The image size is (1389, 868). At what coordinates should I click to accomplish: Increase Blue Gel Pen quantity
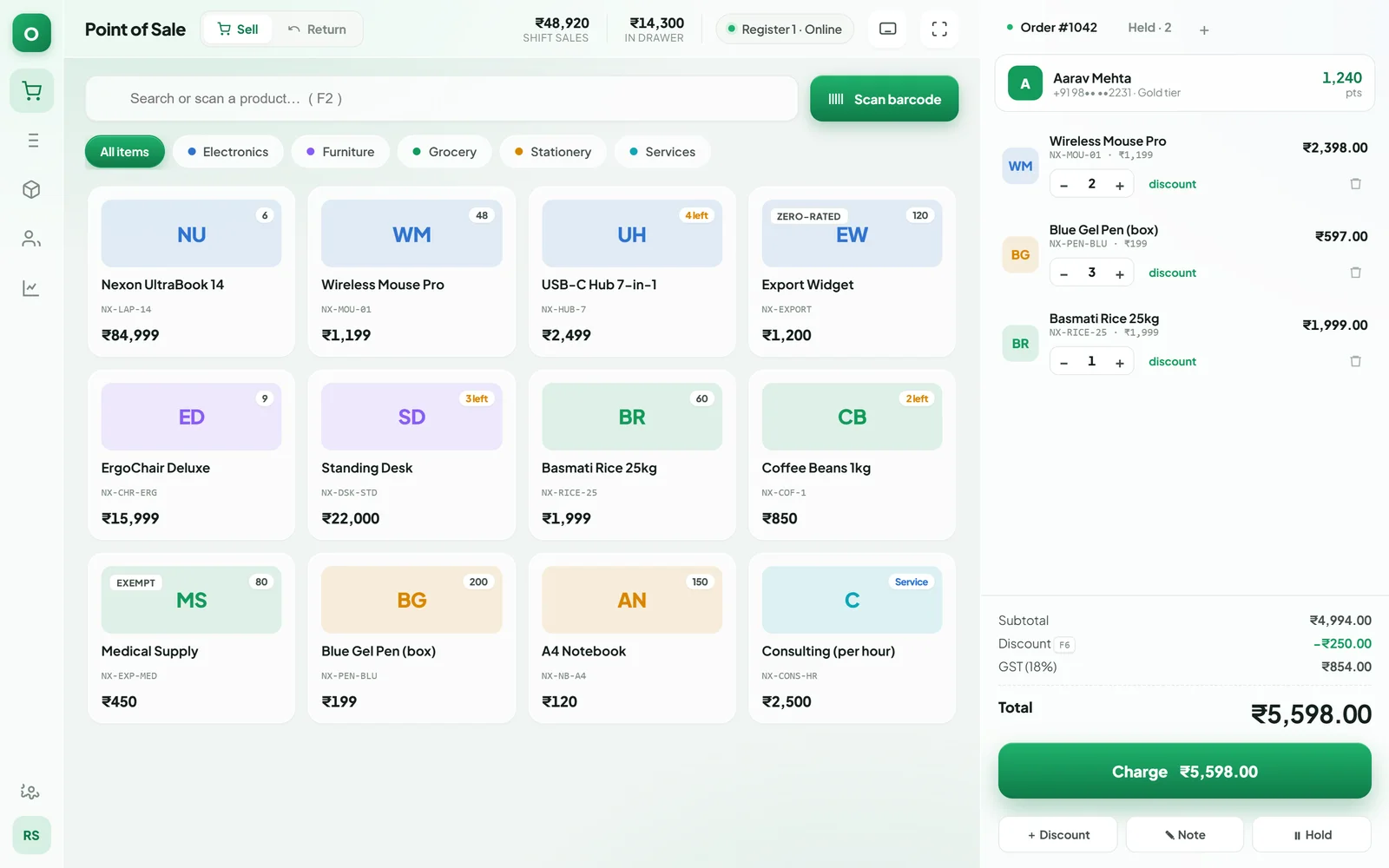click(1120, 273)
